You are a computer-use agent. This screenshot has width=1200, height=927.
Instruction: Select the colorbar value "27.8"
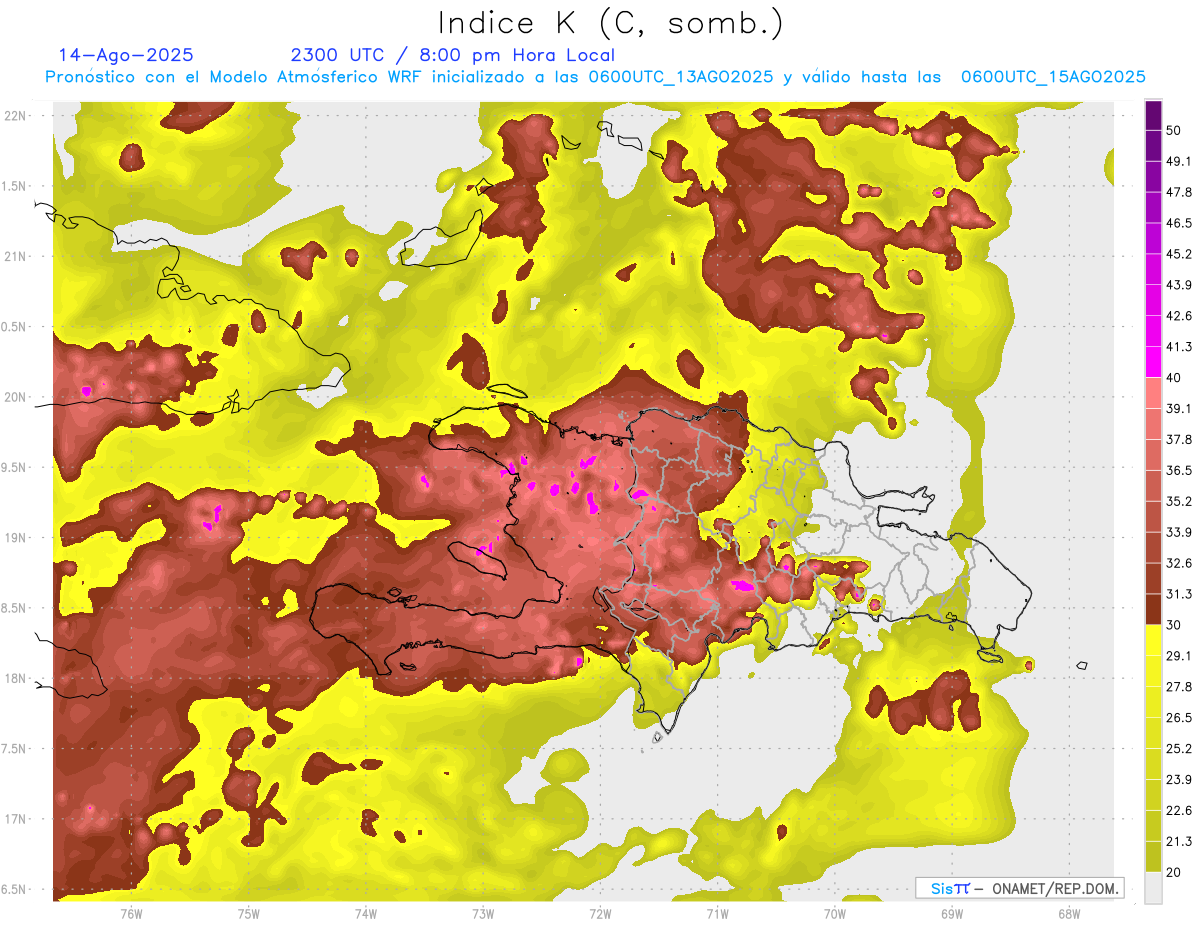coord(1178,688)
